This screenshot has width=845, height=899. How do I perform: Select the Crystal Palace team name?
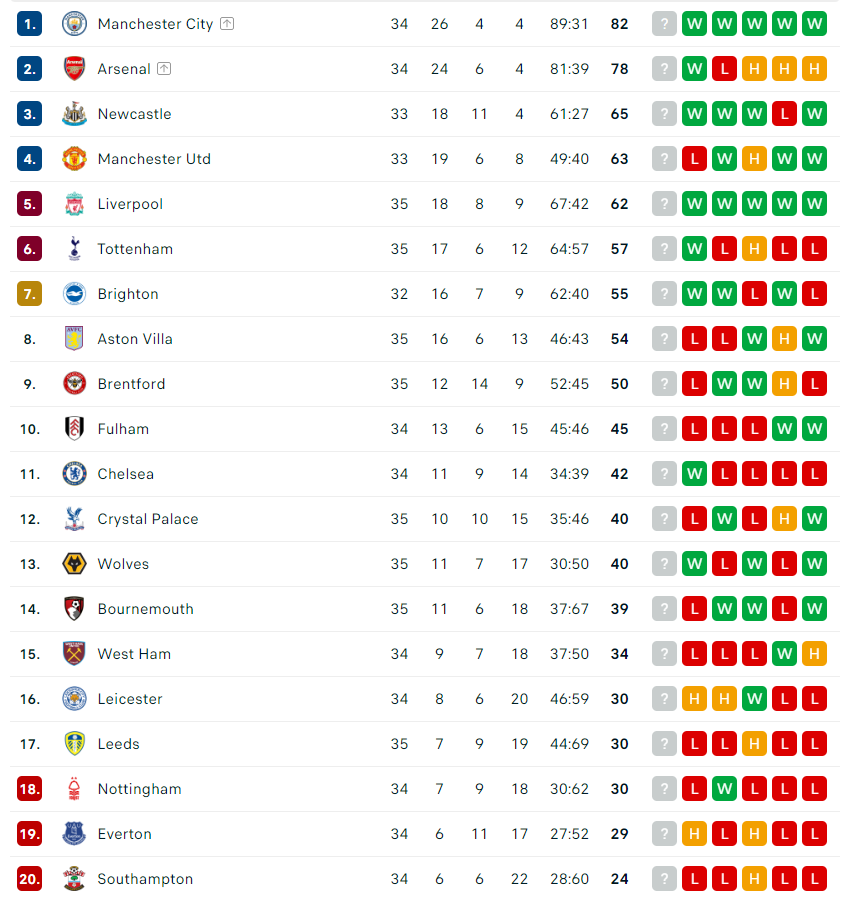pyautogui.click(x=148, y=519)
